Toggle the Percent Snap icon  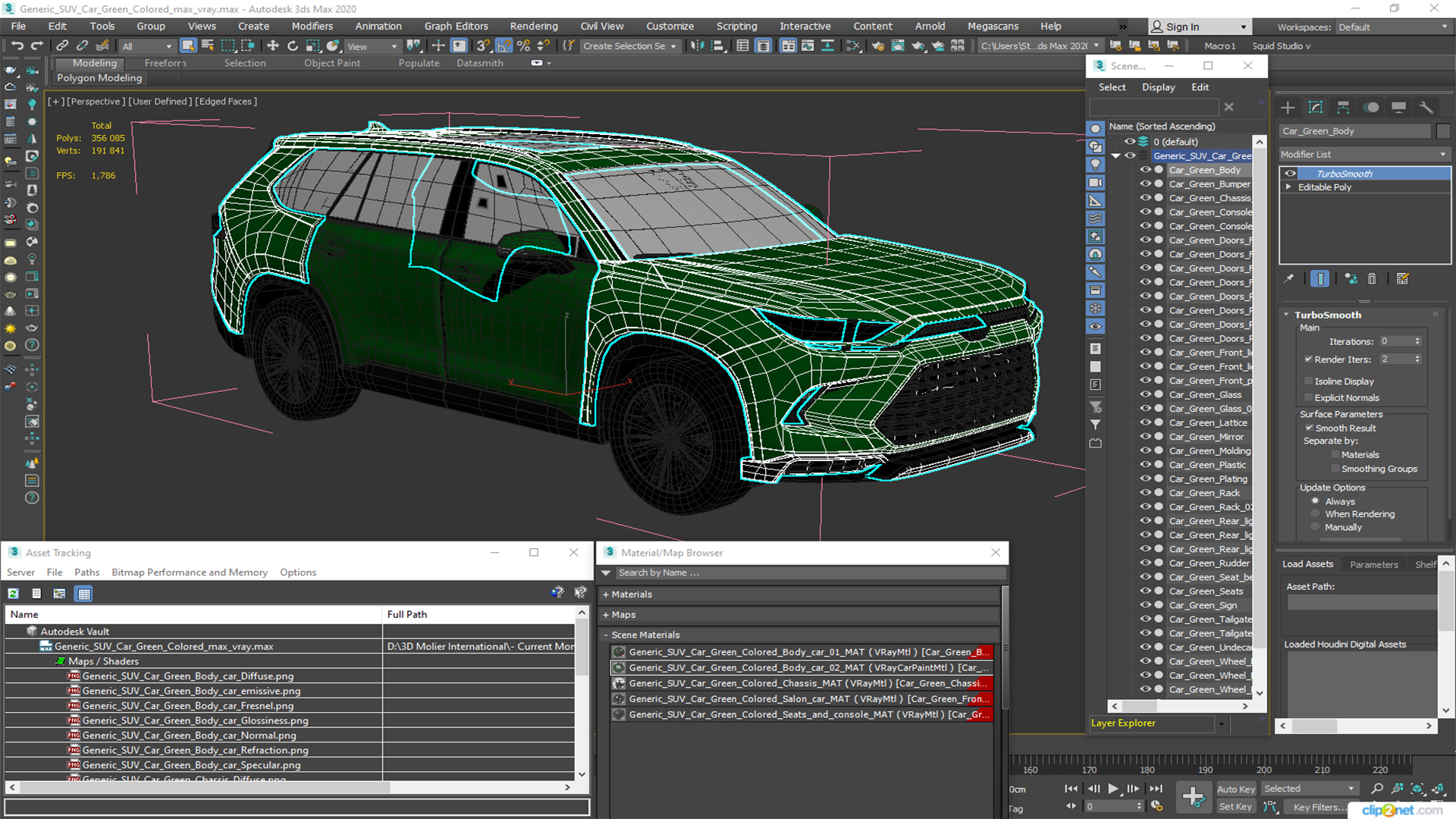point(523,46)
